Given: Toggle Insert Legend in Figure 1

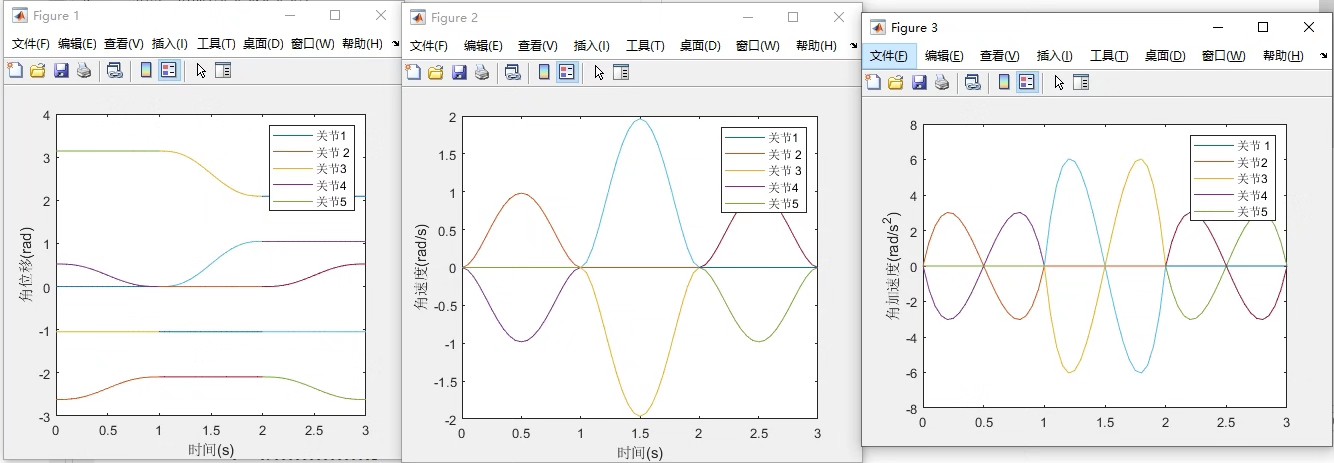Looking at the screenshot, I should pos(168,70).
